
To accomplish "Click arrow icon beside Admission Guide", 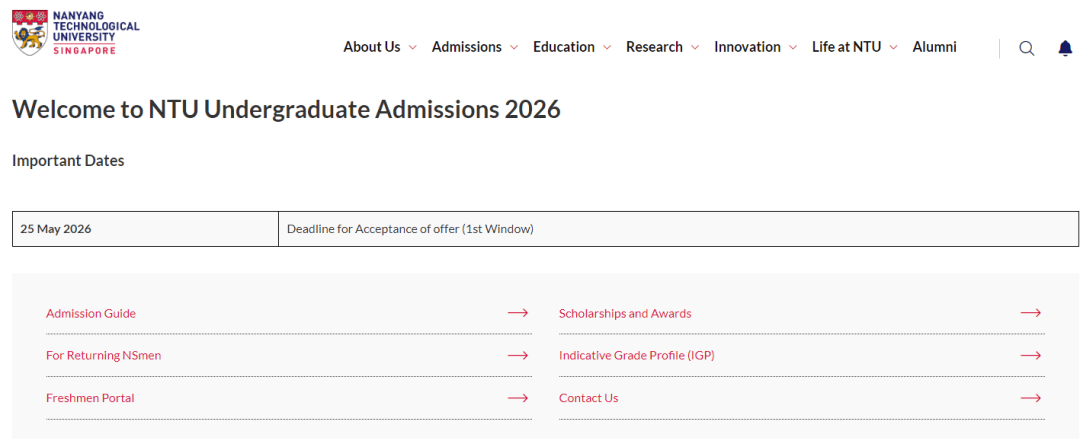I will [x=518, y=313].
